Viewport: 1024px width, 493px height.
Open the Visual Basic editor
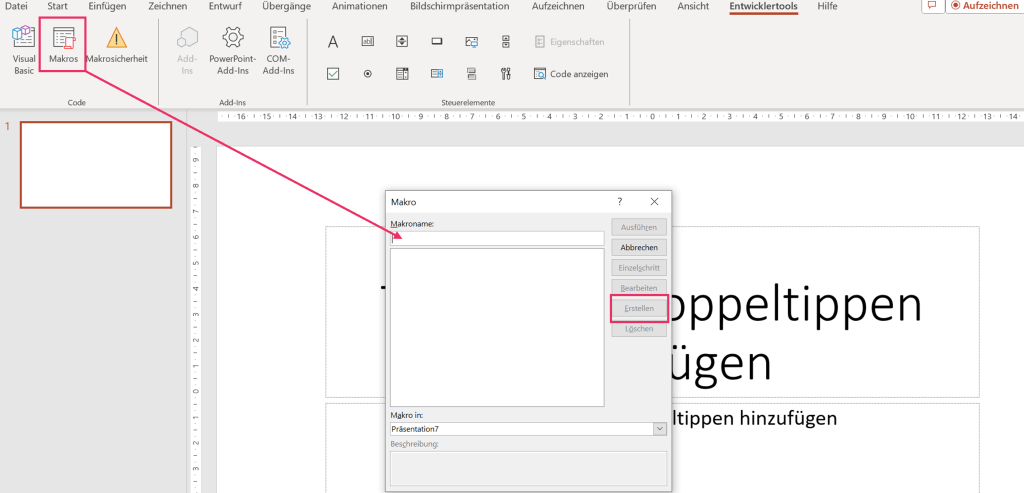pyautogui.click(x=24, y=50)
